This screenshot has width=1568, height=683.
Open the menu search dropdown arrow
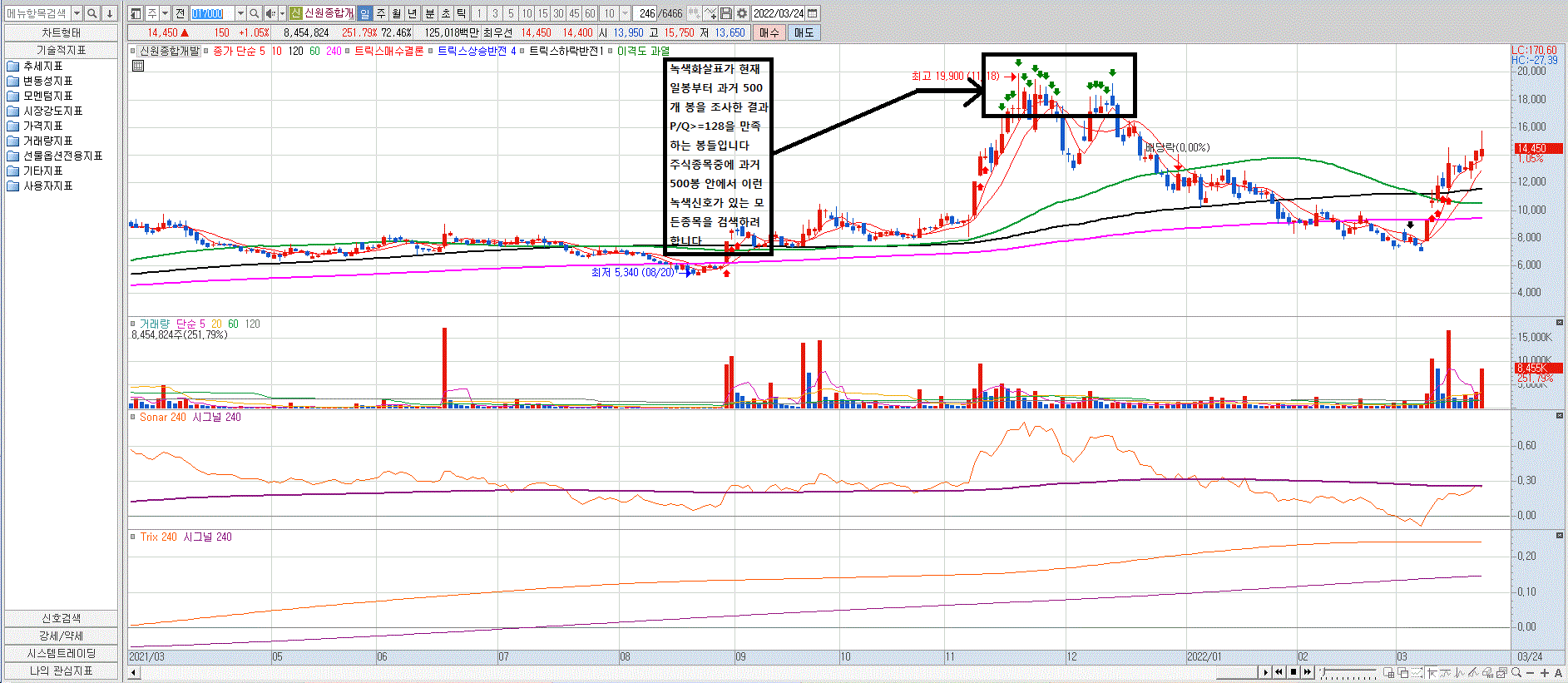pos(77,13)
